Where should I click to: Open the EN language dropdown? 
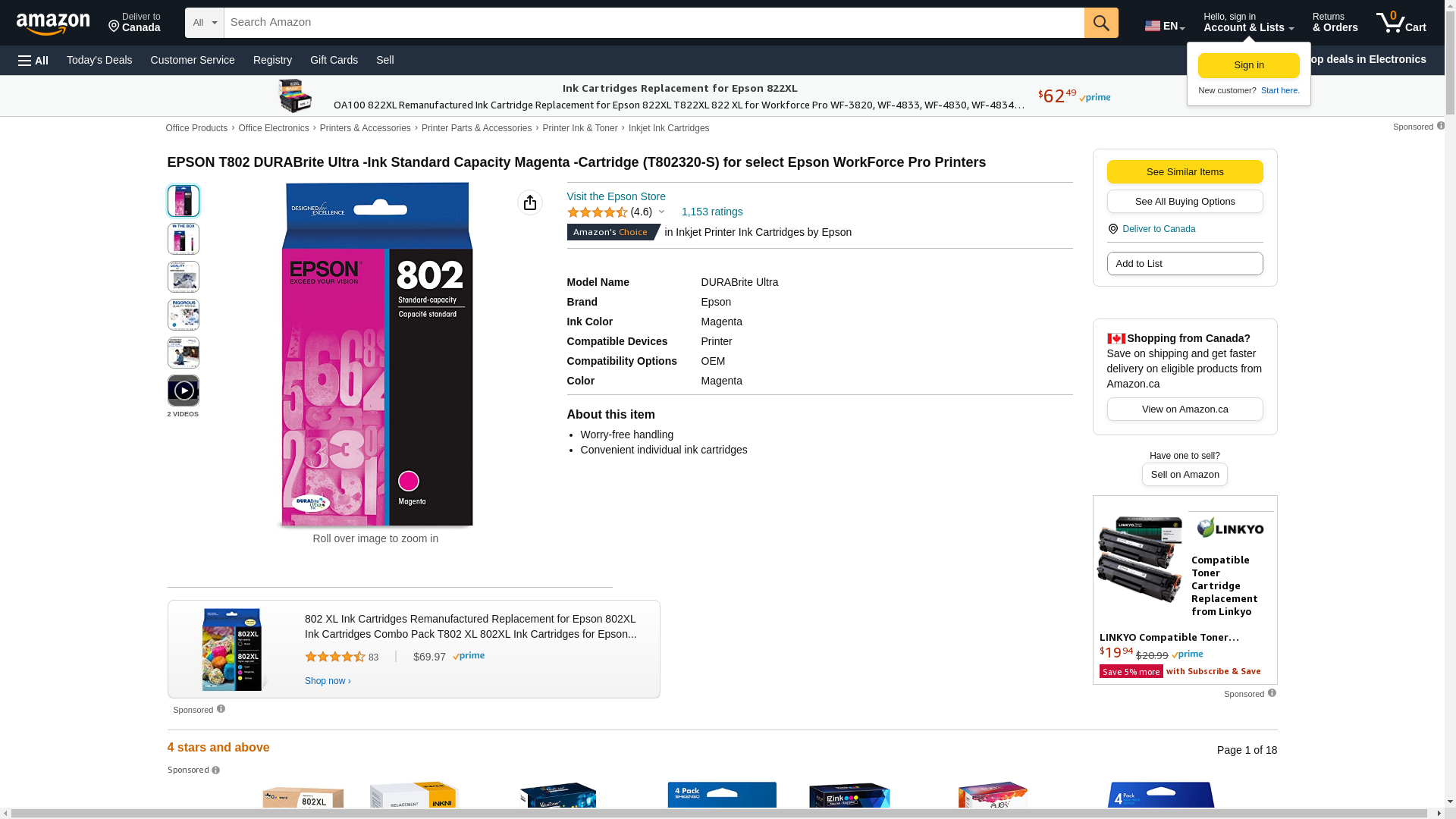pyautogui.click(x=1164, y=26)
